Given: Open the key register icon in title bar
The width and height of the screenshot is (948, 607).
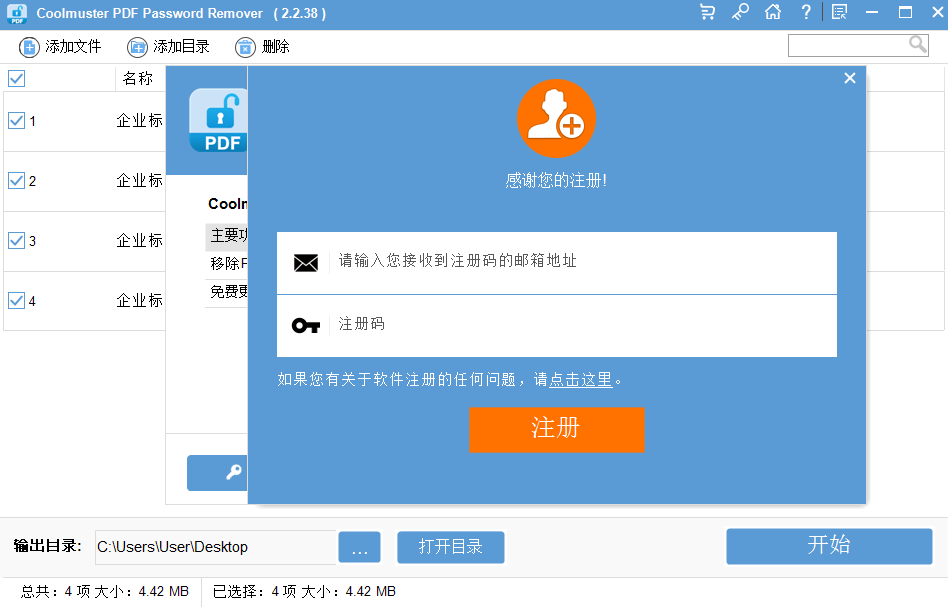Looking at the screenshot, I should click(x=740, y=13).
